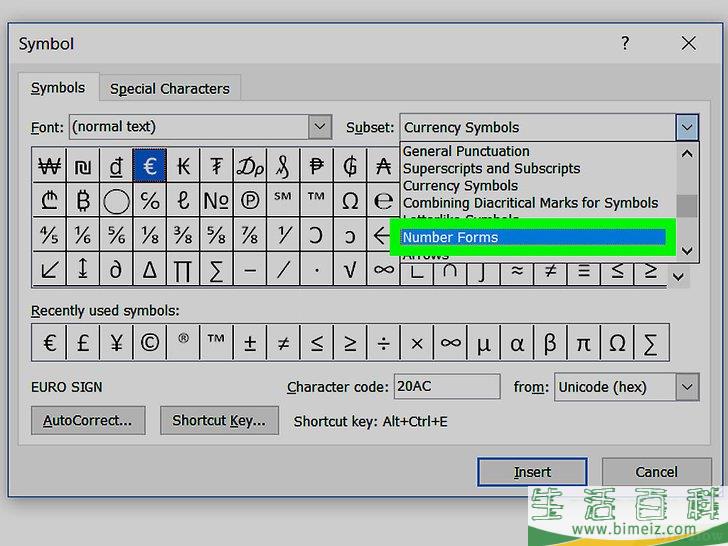
Task: Select the one-eighth fraction symbol
Action: point(150,236)
